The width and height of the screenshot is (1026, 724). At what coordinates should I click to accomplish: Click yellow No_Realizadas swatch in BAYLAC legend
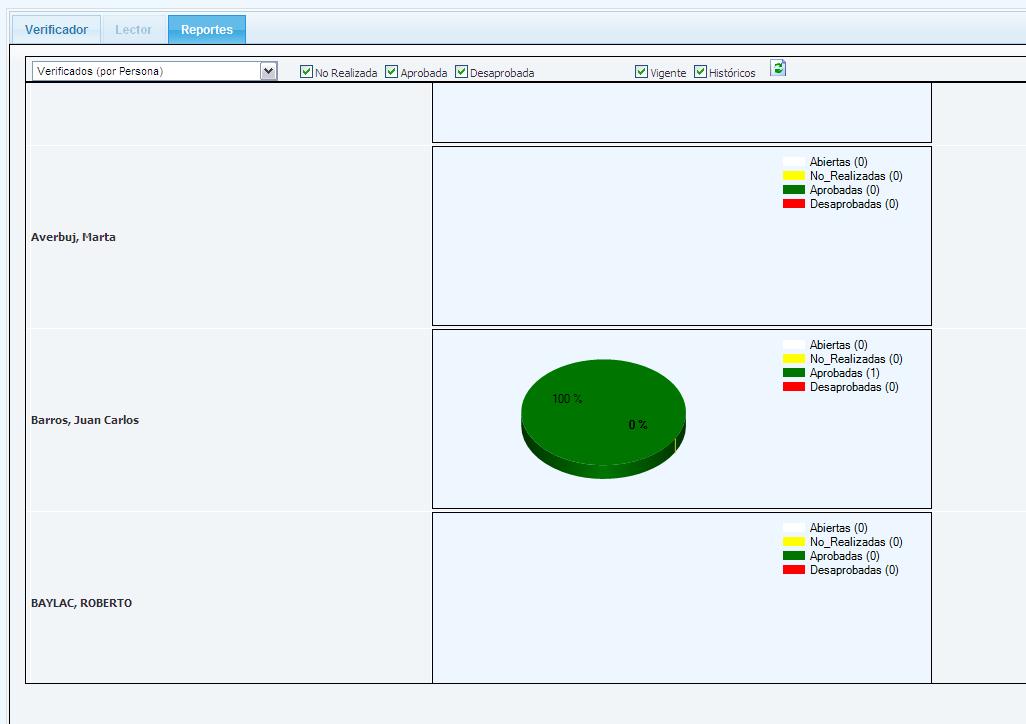(794, 541)
